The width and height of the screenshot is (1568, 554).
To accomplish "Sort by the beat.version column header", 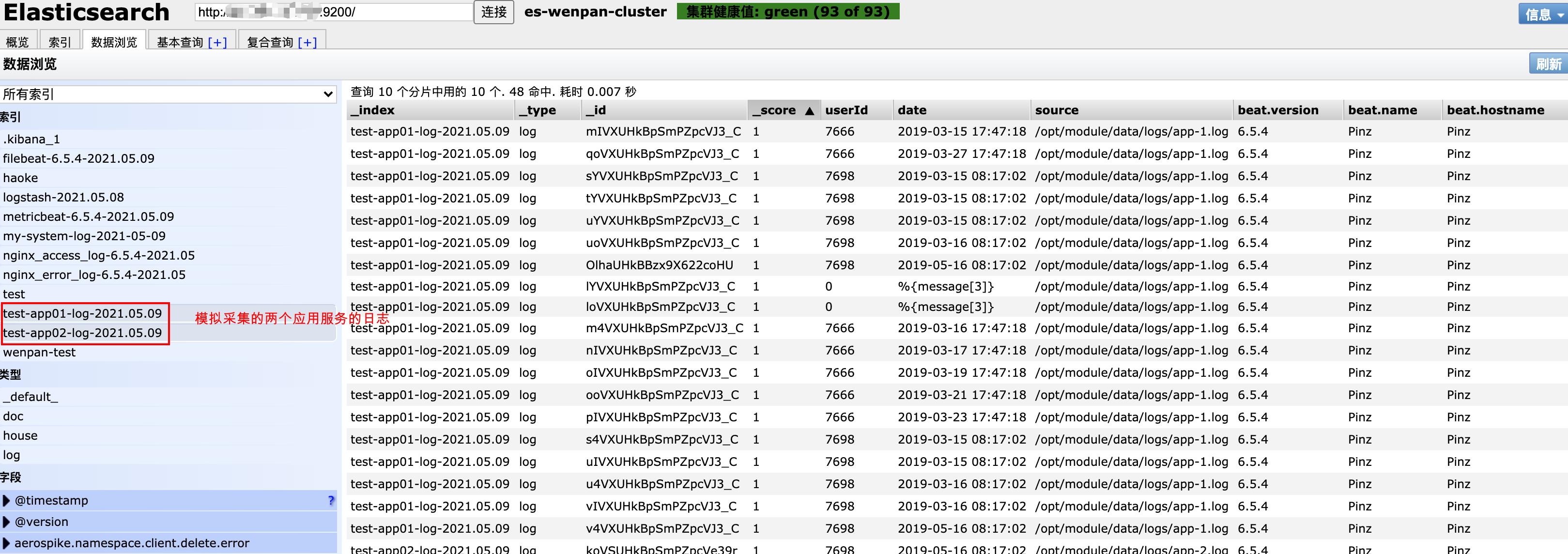I will pos(1289,110).
